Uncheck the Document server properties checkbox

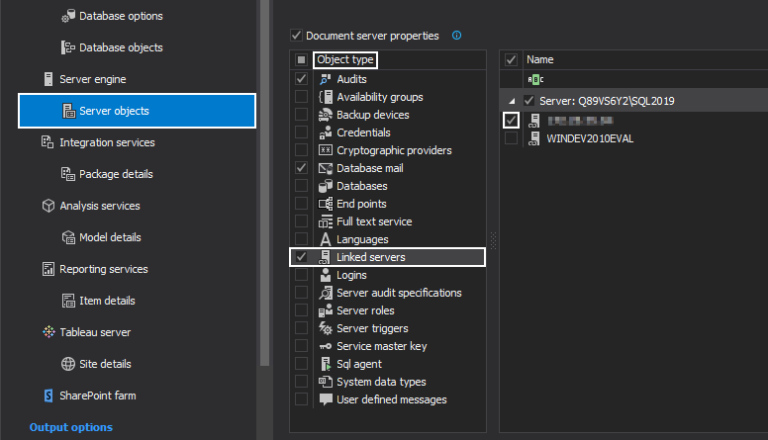(x=296, y=36)
